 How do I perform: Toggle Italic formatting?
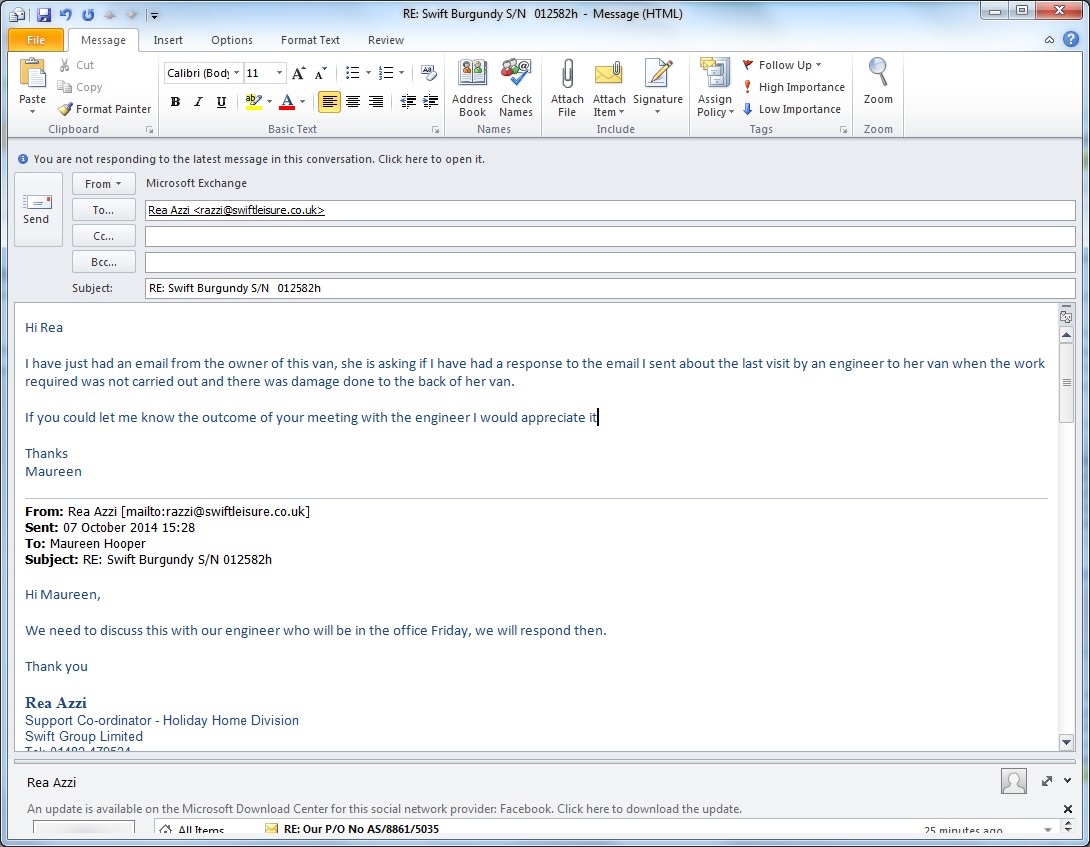pos(198,102)
